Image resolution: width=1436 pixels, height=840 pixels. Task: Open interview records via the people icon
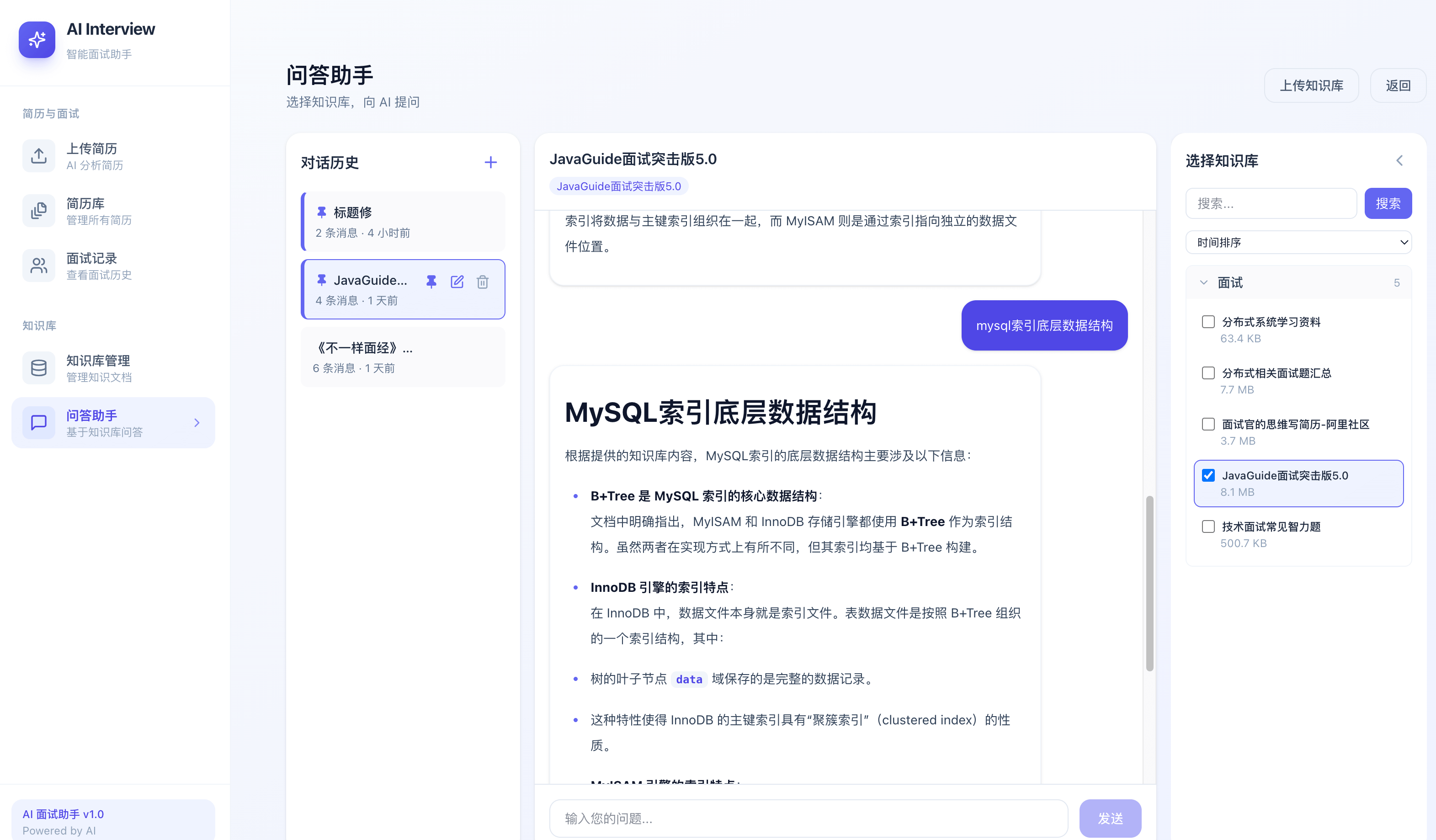[38, 265]
